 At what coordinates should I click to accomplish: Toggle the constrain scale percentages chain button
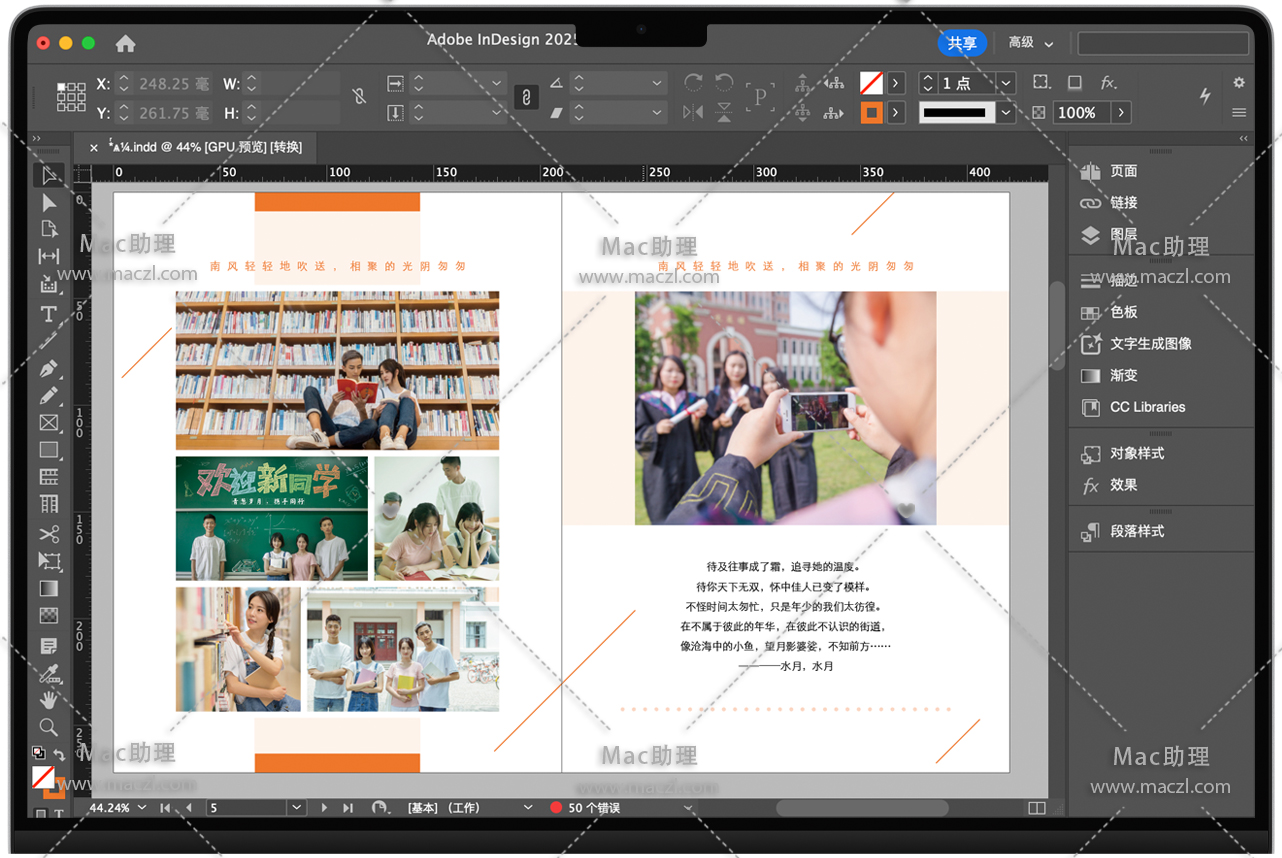click(526, 97)
